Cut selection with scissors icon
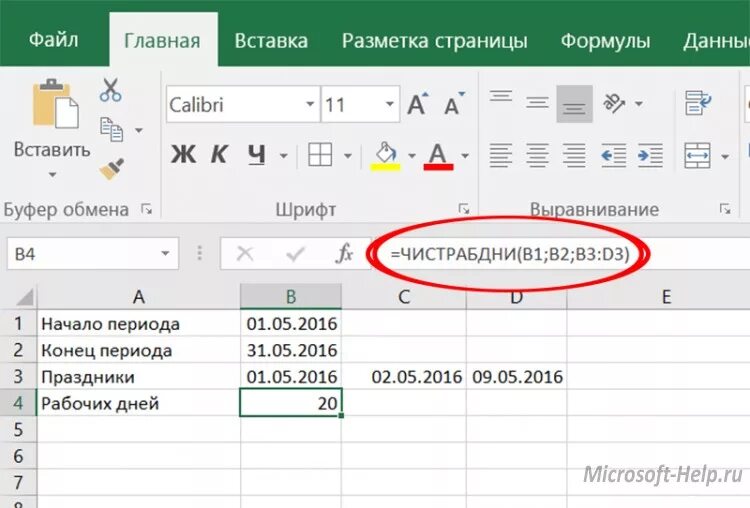 (x=110, y=90)
